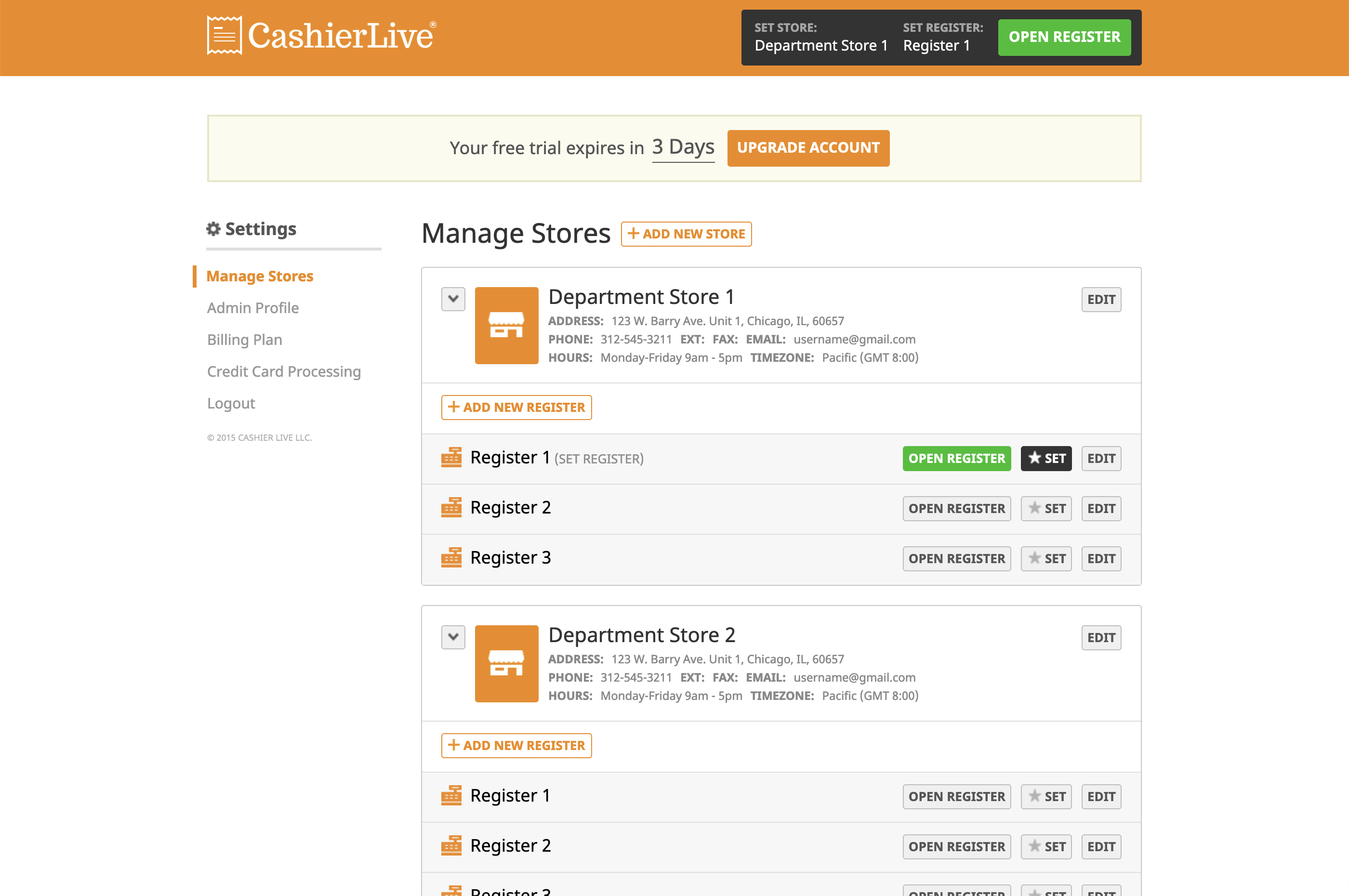Screen dimensions: 1349x896
Task: Edit Register 1 in Department Store 2
Action: coord(1101,797)
